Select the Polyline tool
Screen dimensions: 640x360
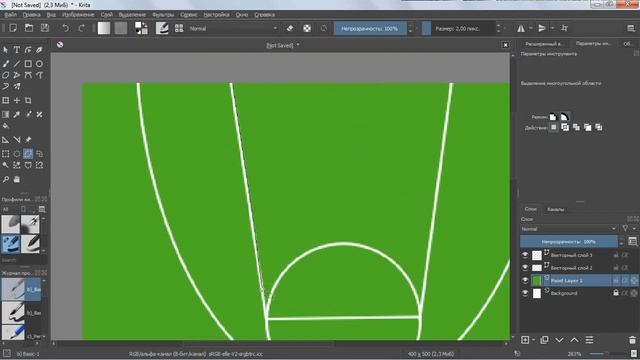point(17,75)
